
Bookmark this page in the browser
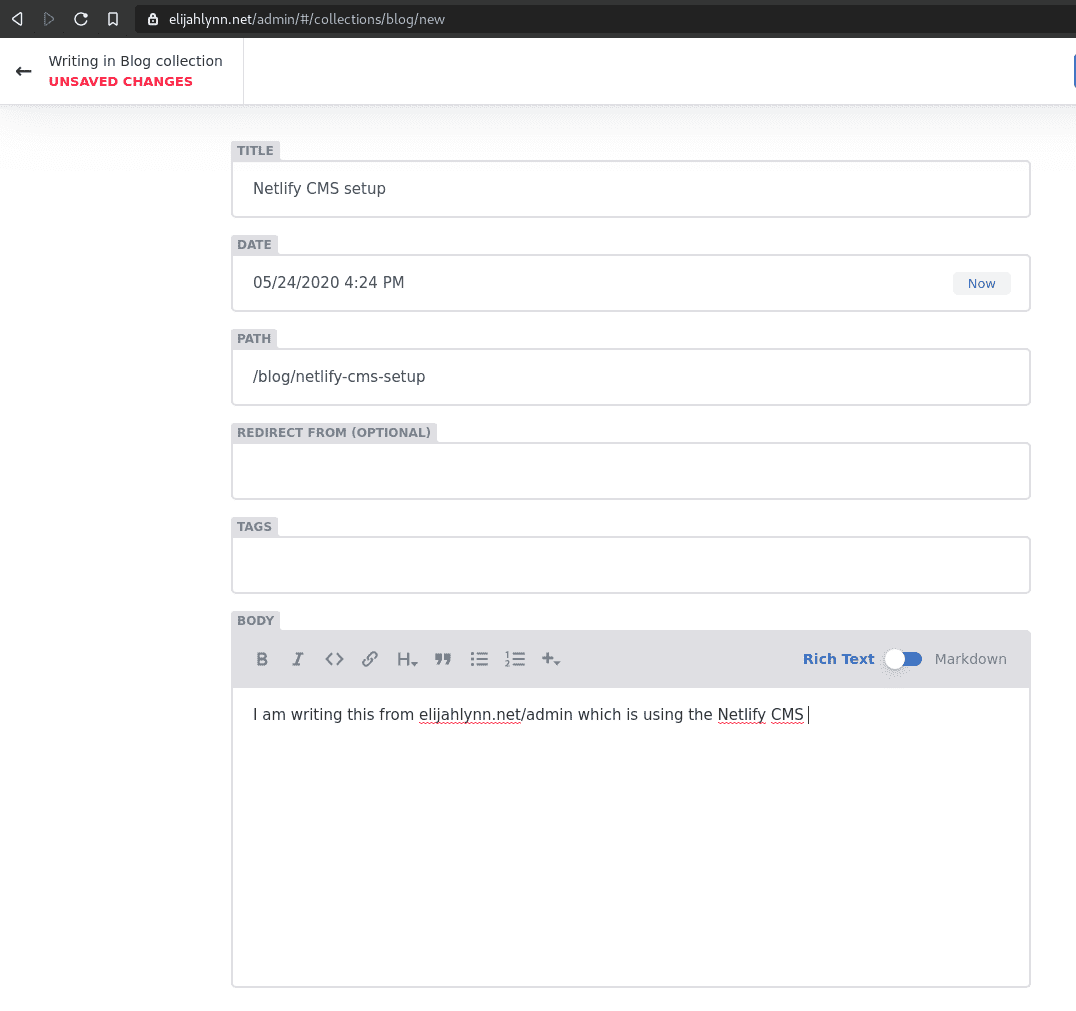113,19
